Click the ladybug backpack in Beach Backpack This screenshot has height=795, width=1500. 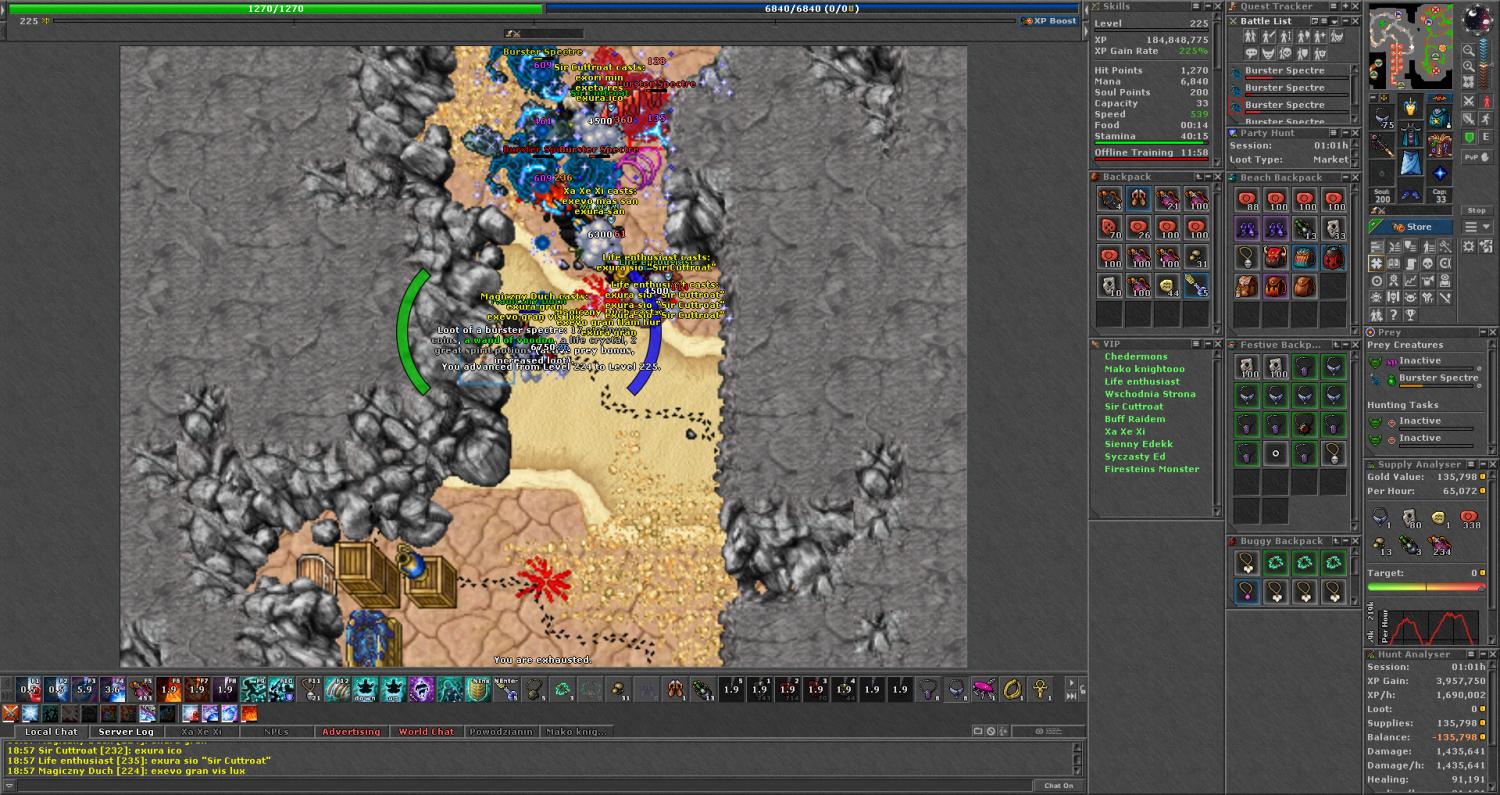point(1334,257)
